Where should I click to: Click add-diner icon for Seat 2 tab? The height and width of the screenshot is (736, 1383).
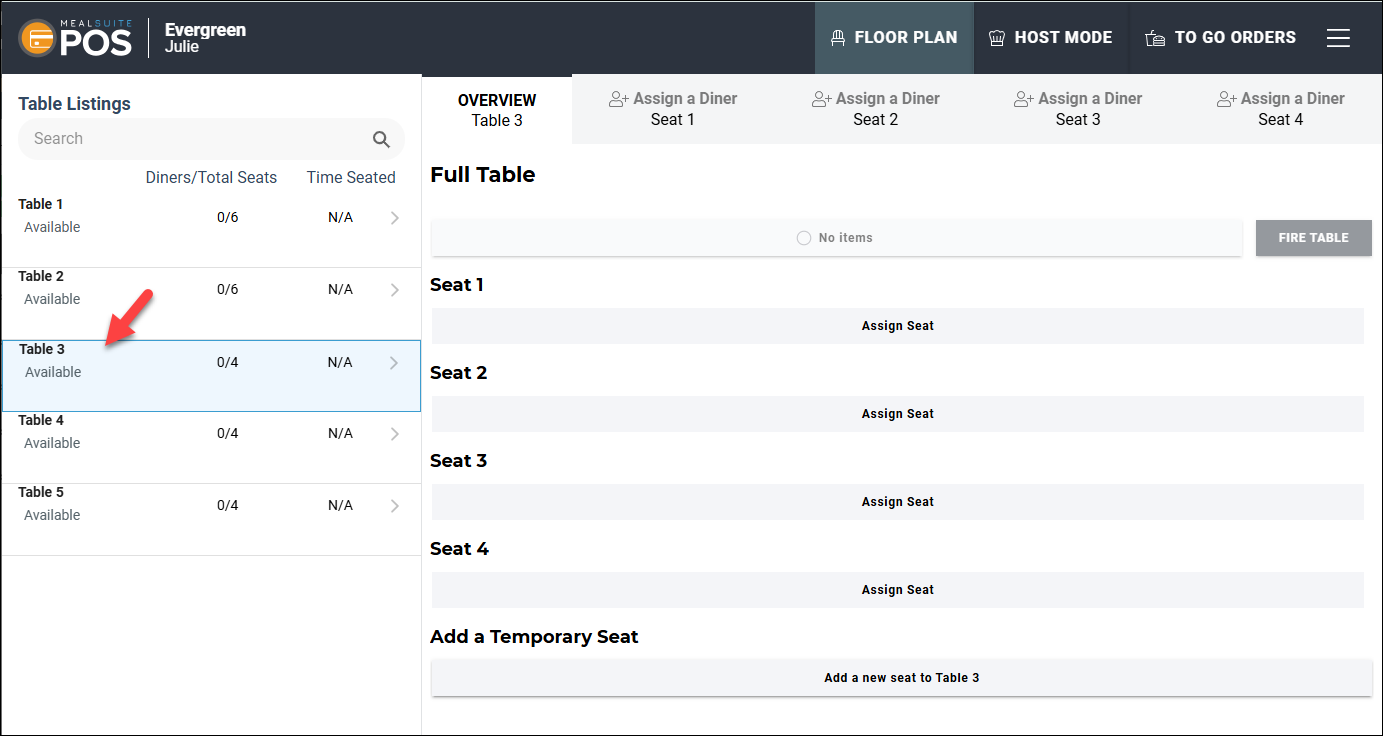point(821,99)
